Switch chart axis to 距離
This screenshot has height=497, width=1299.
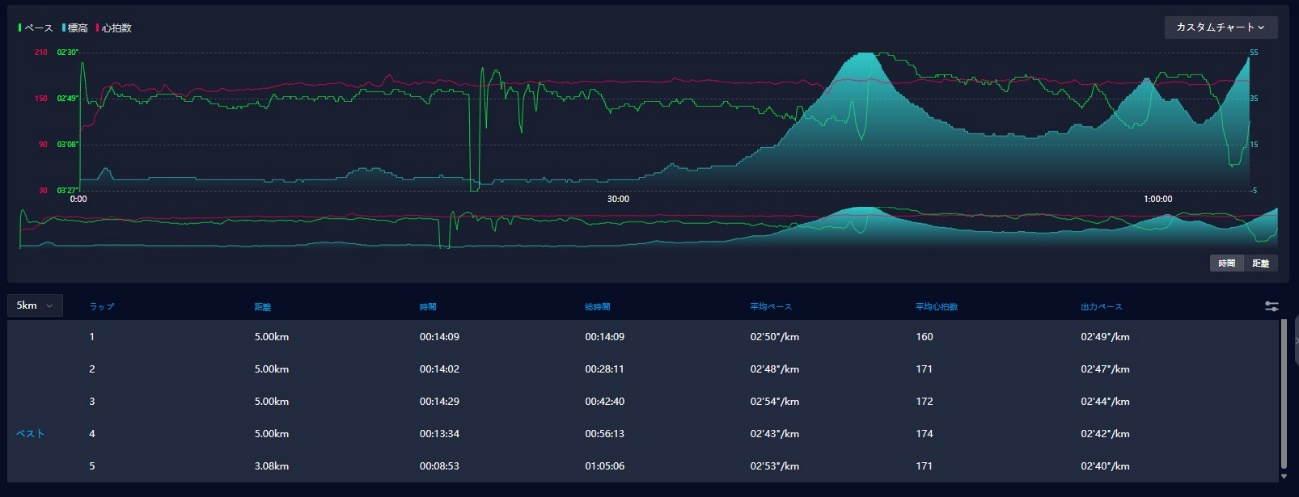(x=1260, y=263)
